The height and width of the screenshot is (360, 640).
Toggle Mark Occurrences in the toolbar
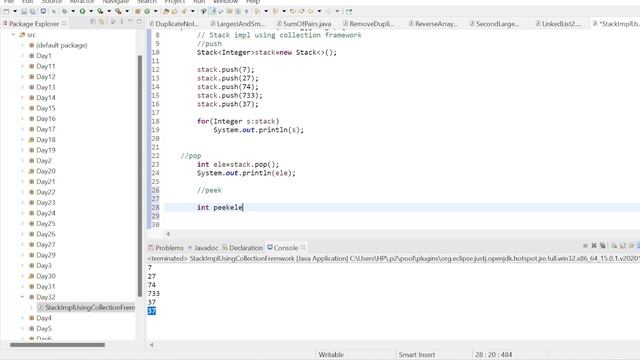[x=213, y=11]
